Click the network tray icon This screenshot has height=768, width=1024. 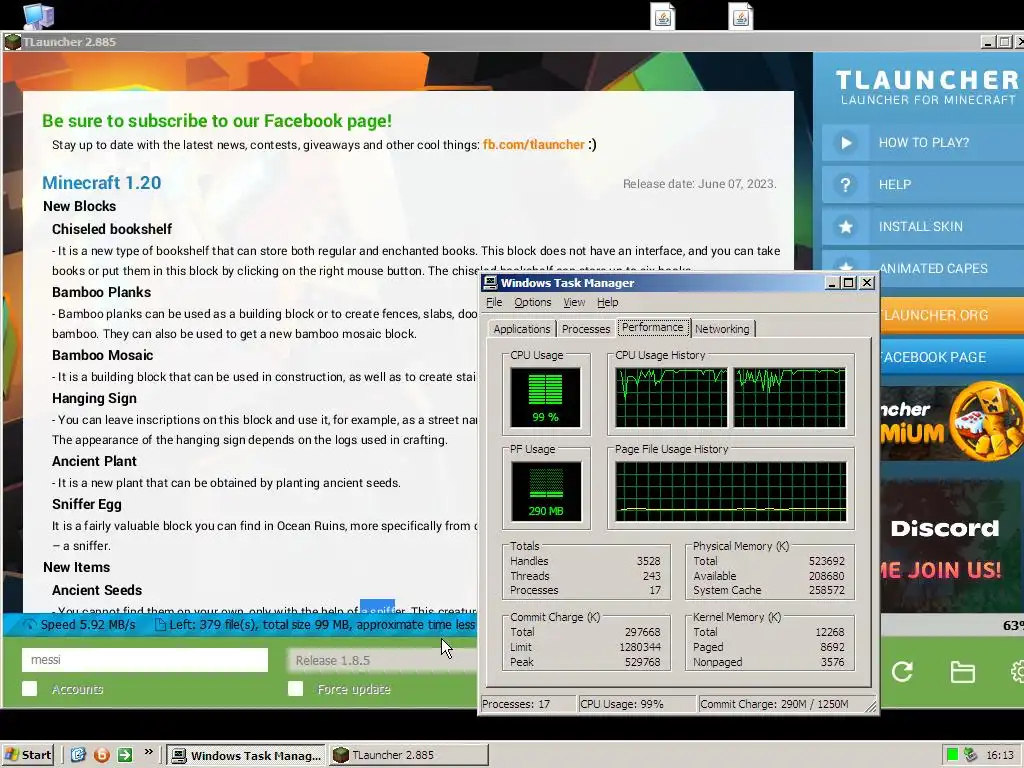970,755
